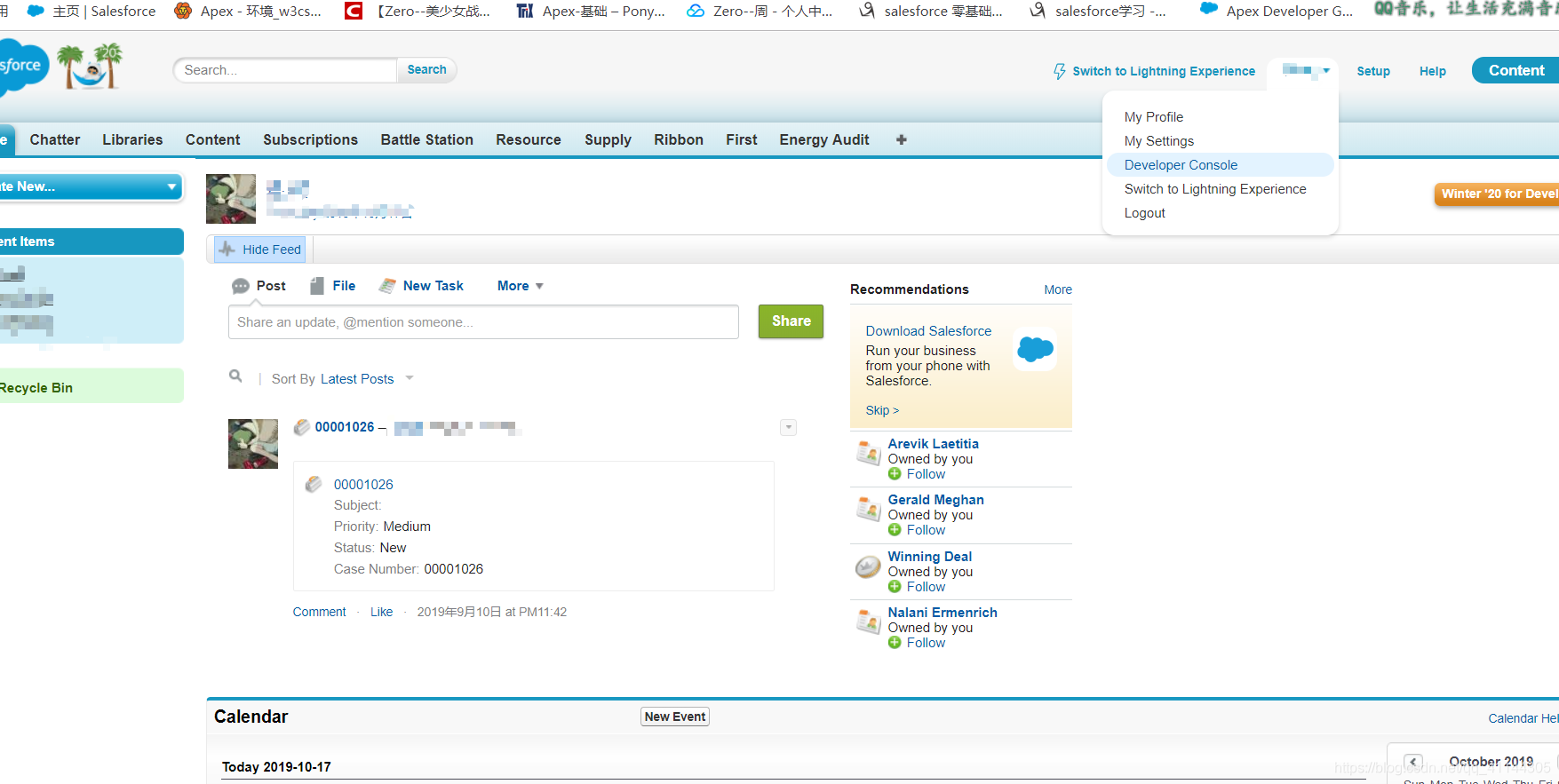Click More link in Recommendations header
Screen dimensions: 1559x784
pos(1058,289)
